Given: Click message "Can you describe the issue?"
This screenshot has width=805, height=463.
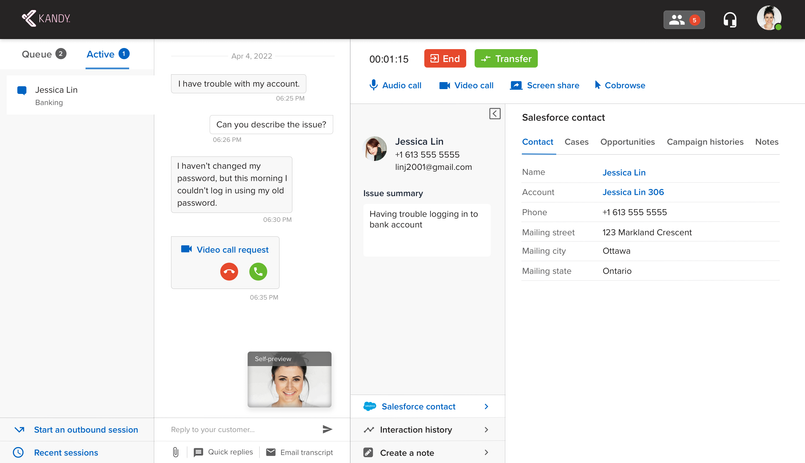Looking at the screenshot, I should 271,125.
